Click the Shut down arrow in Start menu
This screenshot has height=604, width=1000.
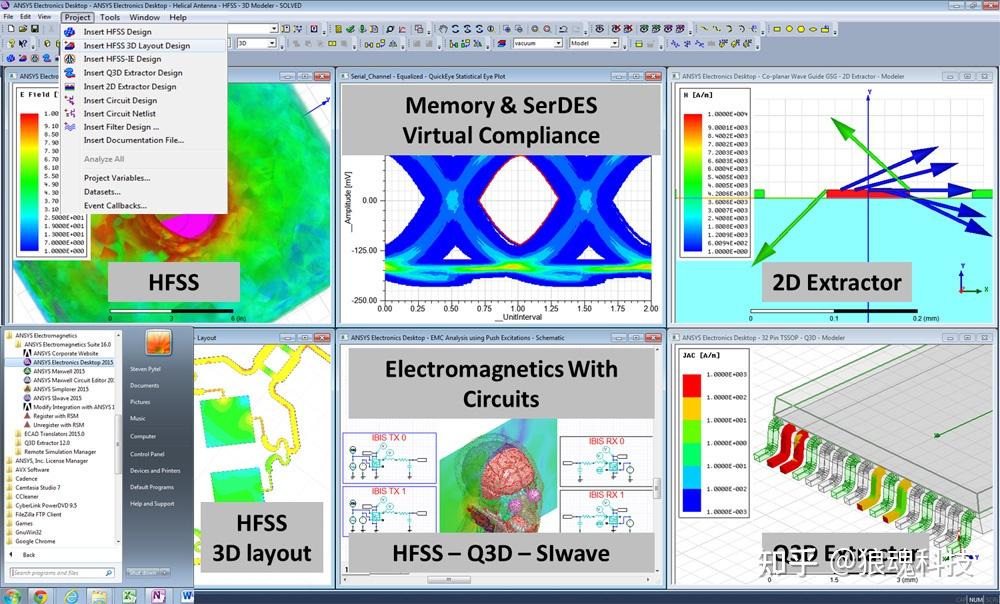coord(165,572)
